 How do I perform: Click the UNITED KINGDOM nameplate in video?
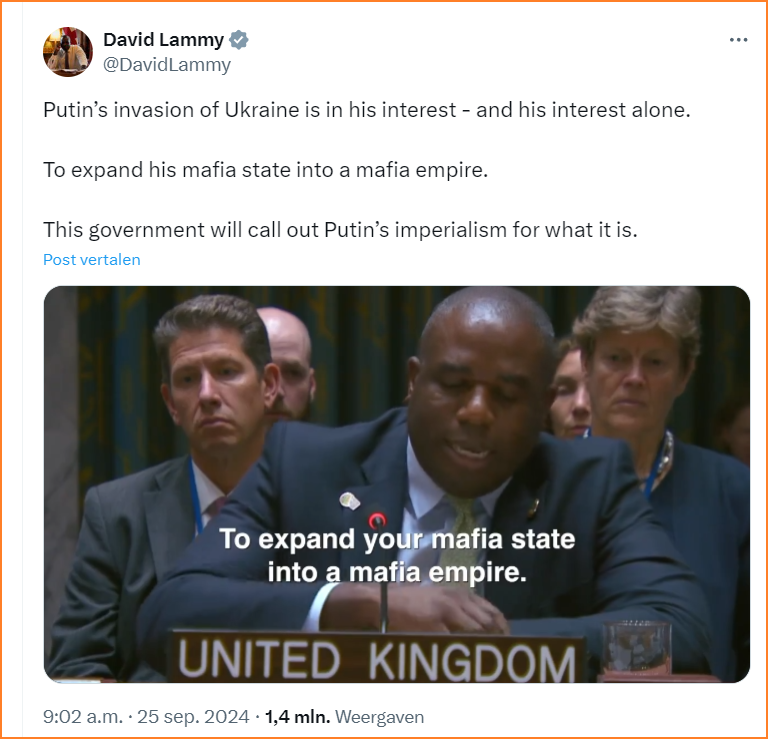click(377, 658)
